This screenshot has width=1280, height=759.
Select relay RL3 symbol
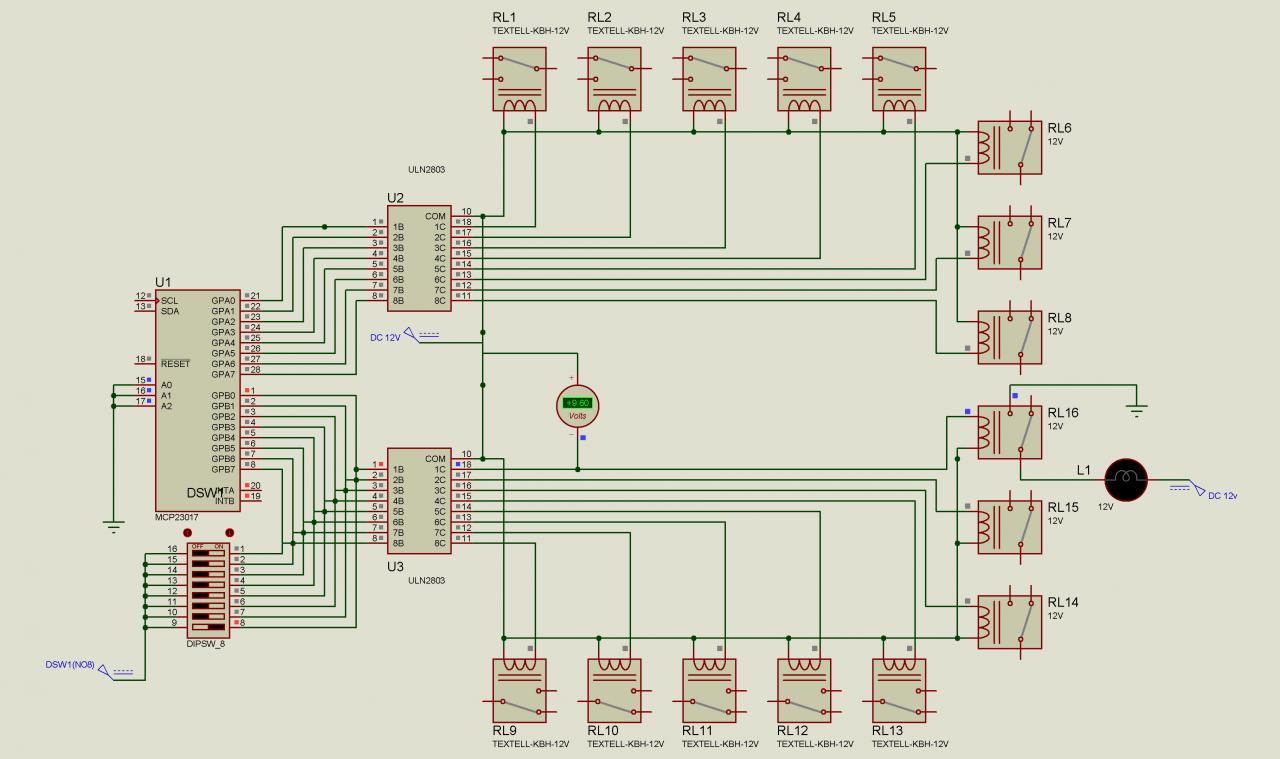point(710,79)
